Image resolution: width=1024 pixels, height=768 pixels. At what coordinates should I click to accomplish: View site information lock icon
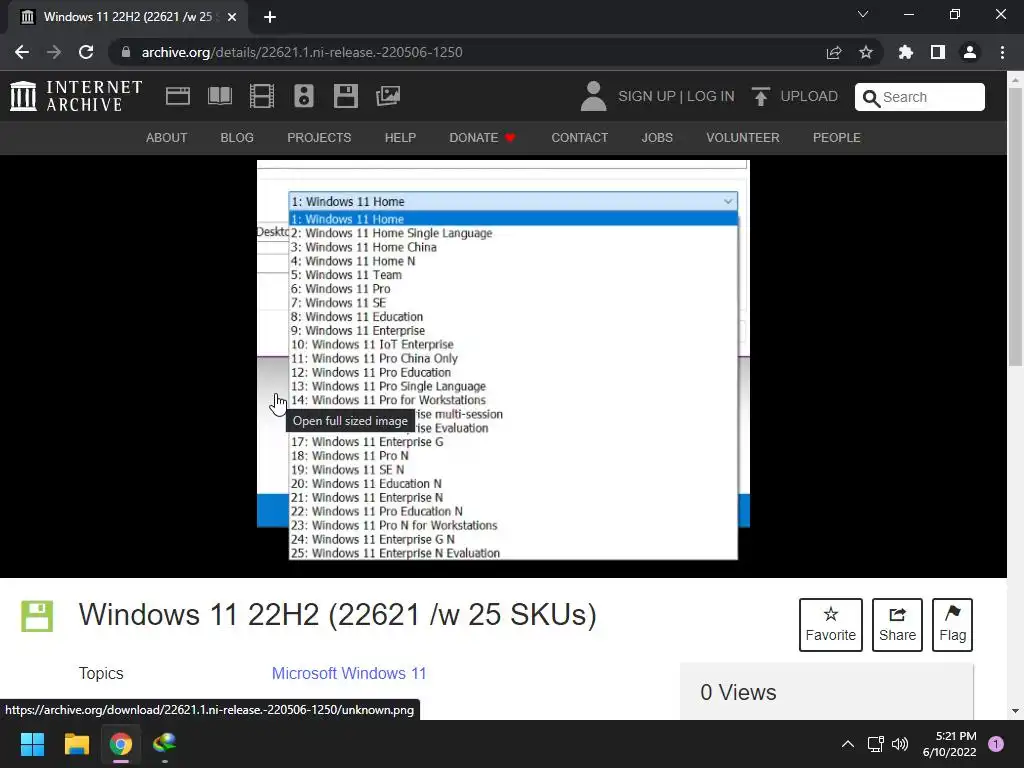(x=126, y=52)
